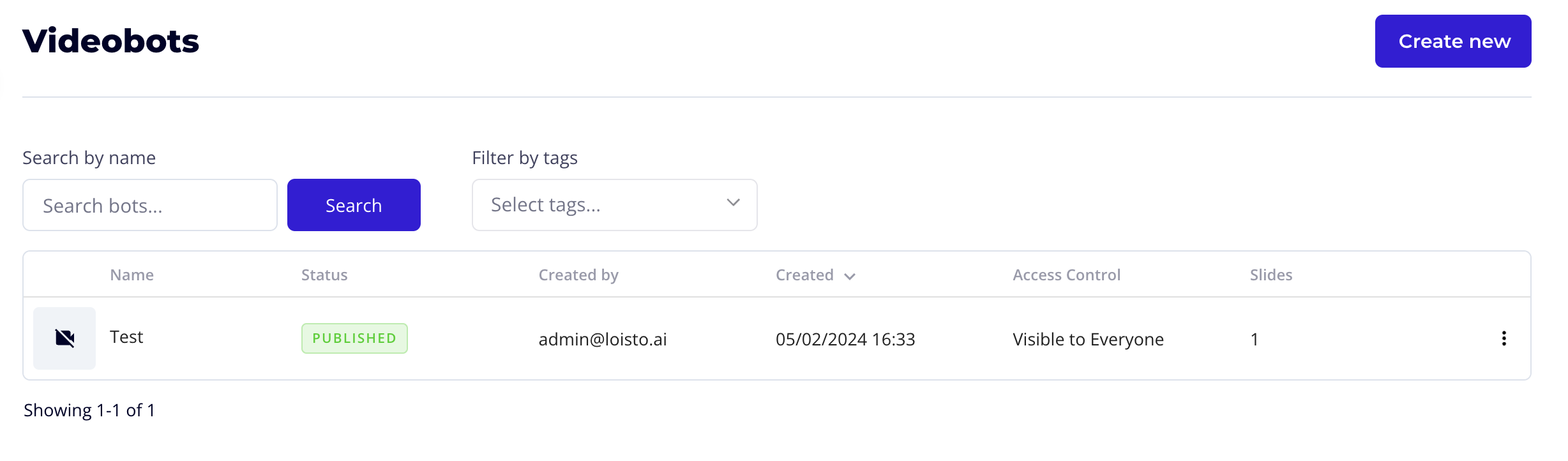
Task: Sort by the Name column header
Action: pyautogui.click(x=132, y=275)
